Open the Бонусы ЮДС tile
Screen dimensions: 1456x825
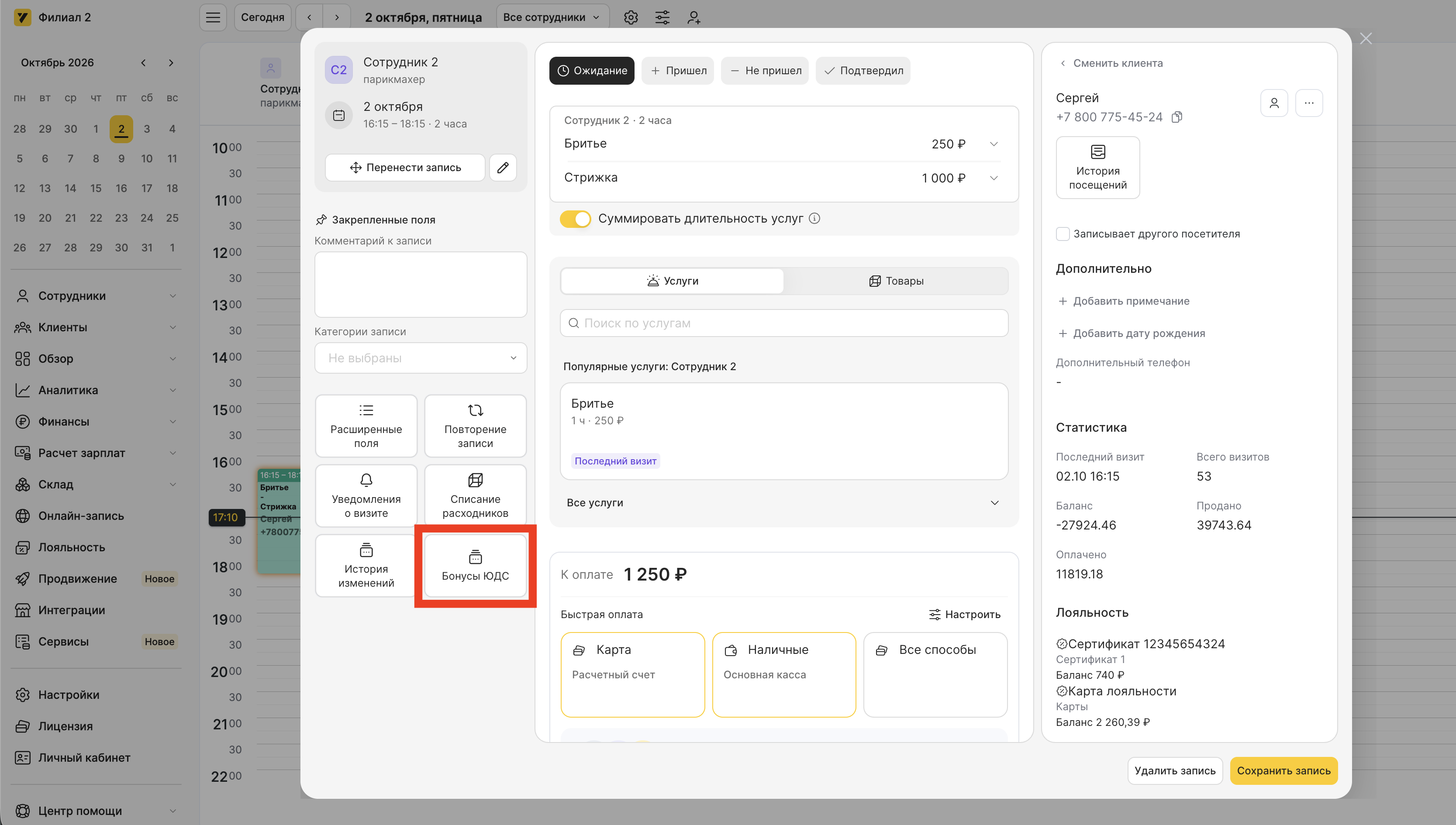(x=475, y=565)
